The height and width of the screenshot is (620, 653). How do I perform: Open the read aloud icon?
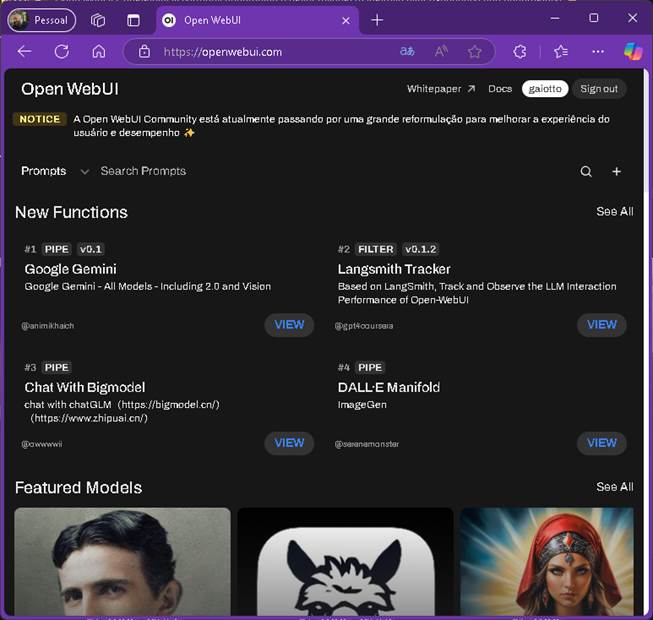(441, 52)
